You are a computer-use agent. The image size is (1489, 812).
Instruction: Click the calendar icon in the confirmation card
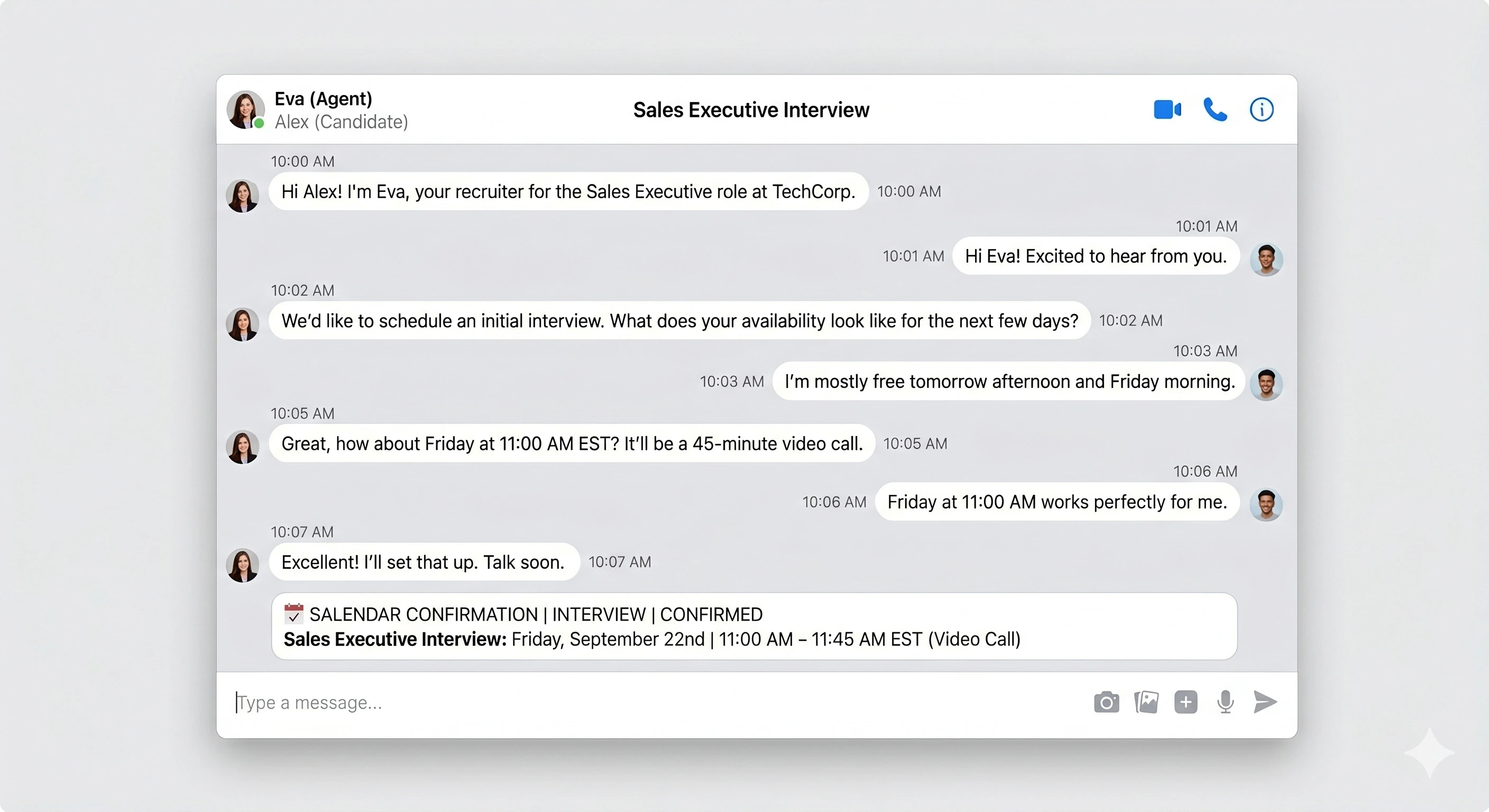point(293,613)
